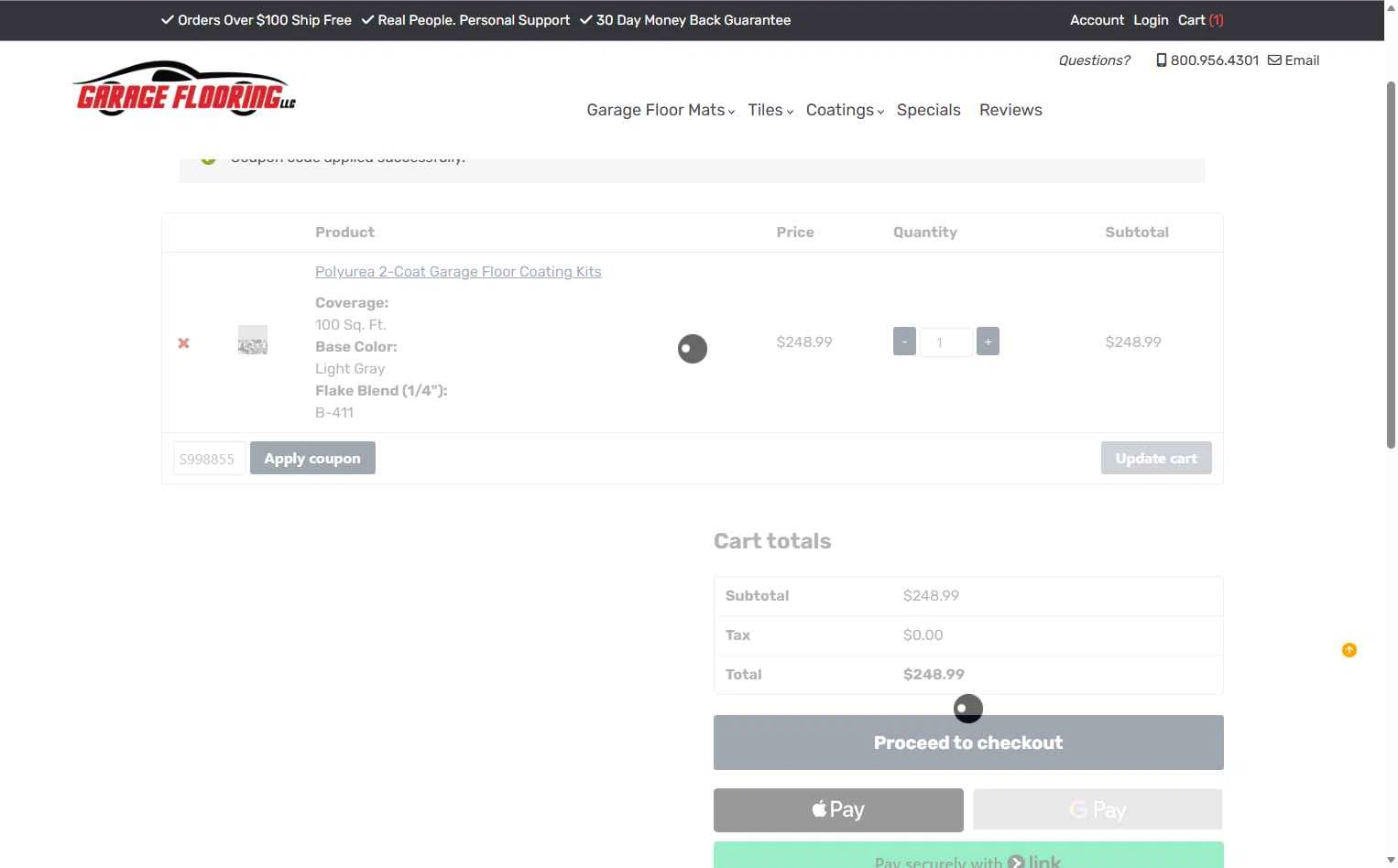This screenshot has height=868, width=1398.
Task: Remove the Polyurea kit with red X
Action: pyautogui.click(x=184, y=343)
